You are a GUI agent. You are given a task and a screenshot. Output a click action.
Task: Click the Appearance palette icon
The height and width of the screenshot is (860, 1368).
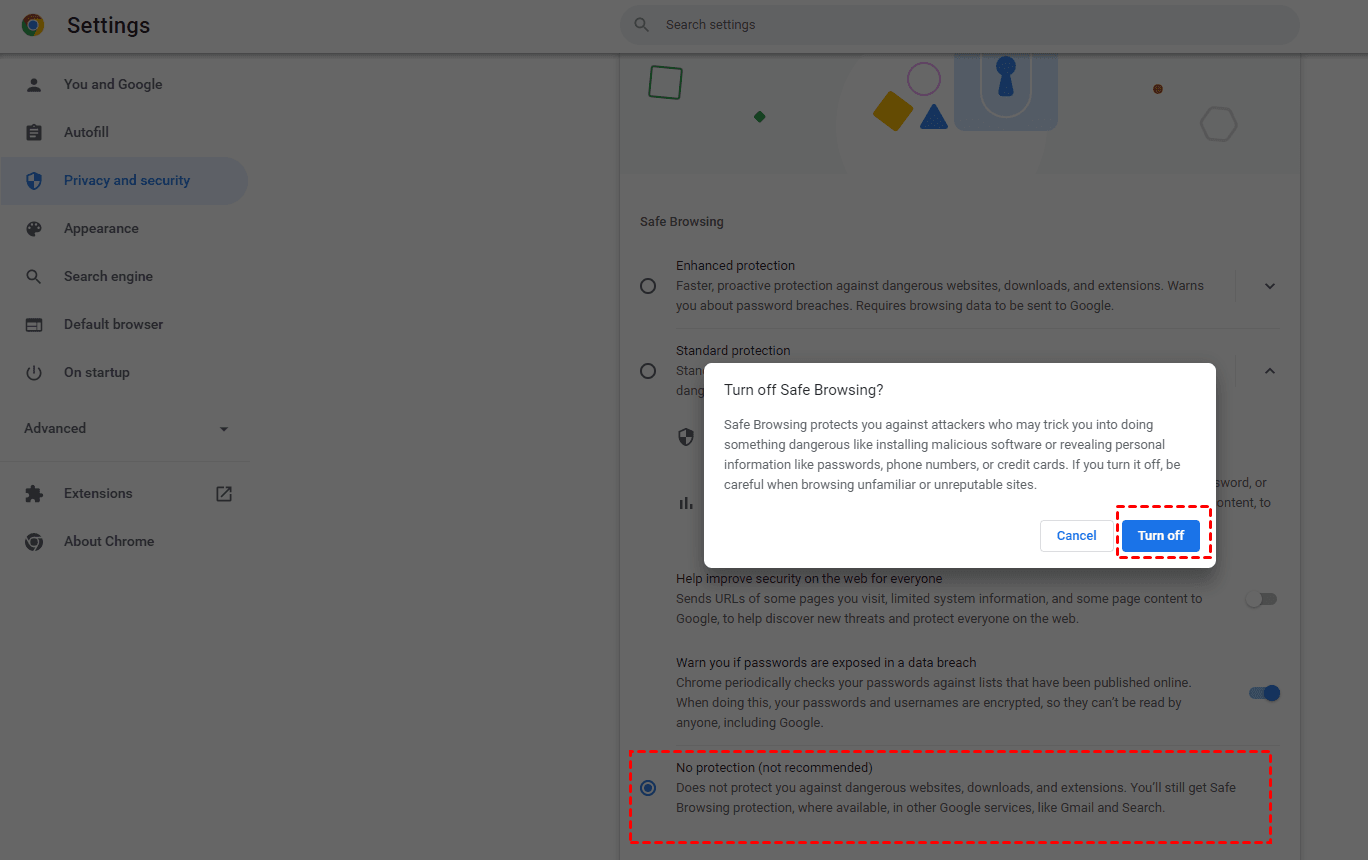(x=34, y=228)
